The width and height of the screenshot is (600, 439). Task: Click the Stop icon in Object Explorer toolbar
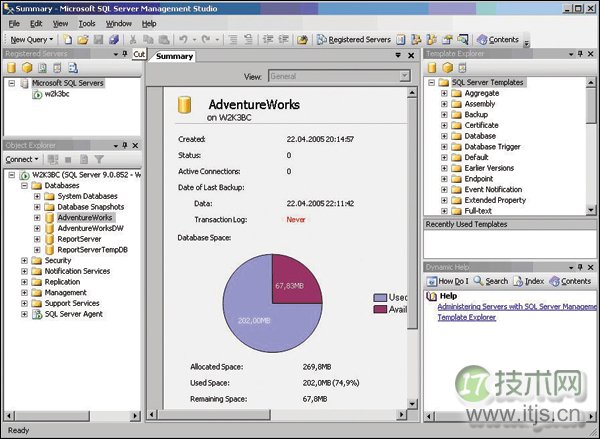[68, 159]
